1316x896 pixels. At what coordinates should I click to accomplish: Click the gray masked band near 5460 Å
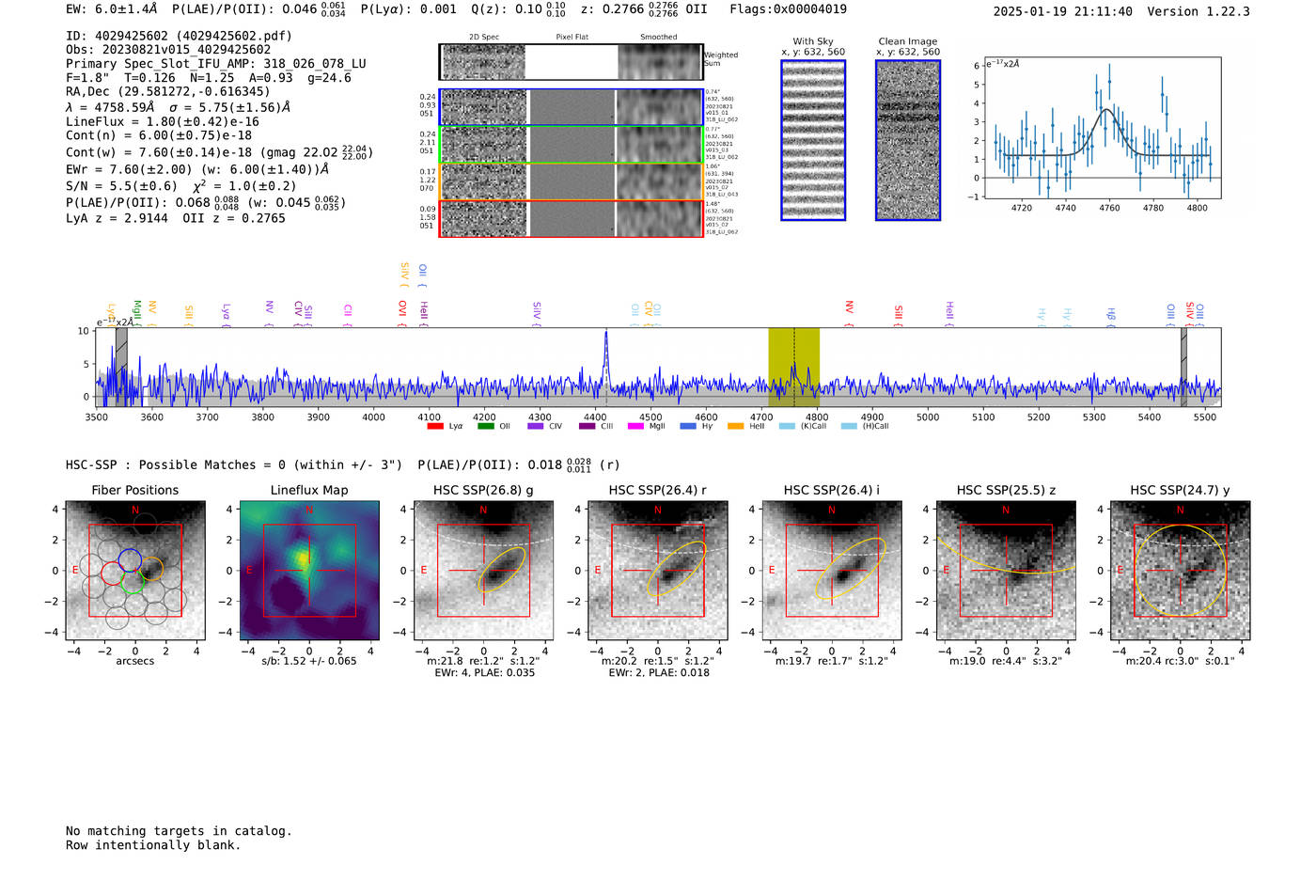tap(1184, 368)
